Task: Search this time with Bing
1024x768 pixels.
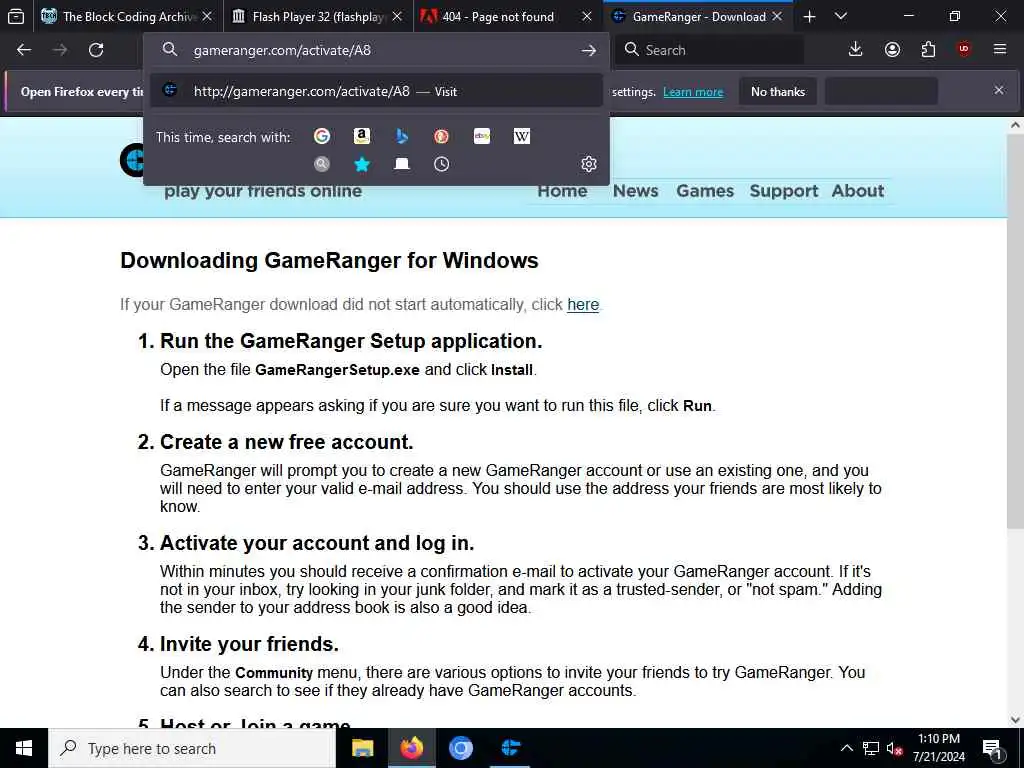Action: tap(402, 136)
